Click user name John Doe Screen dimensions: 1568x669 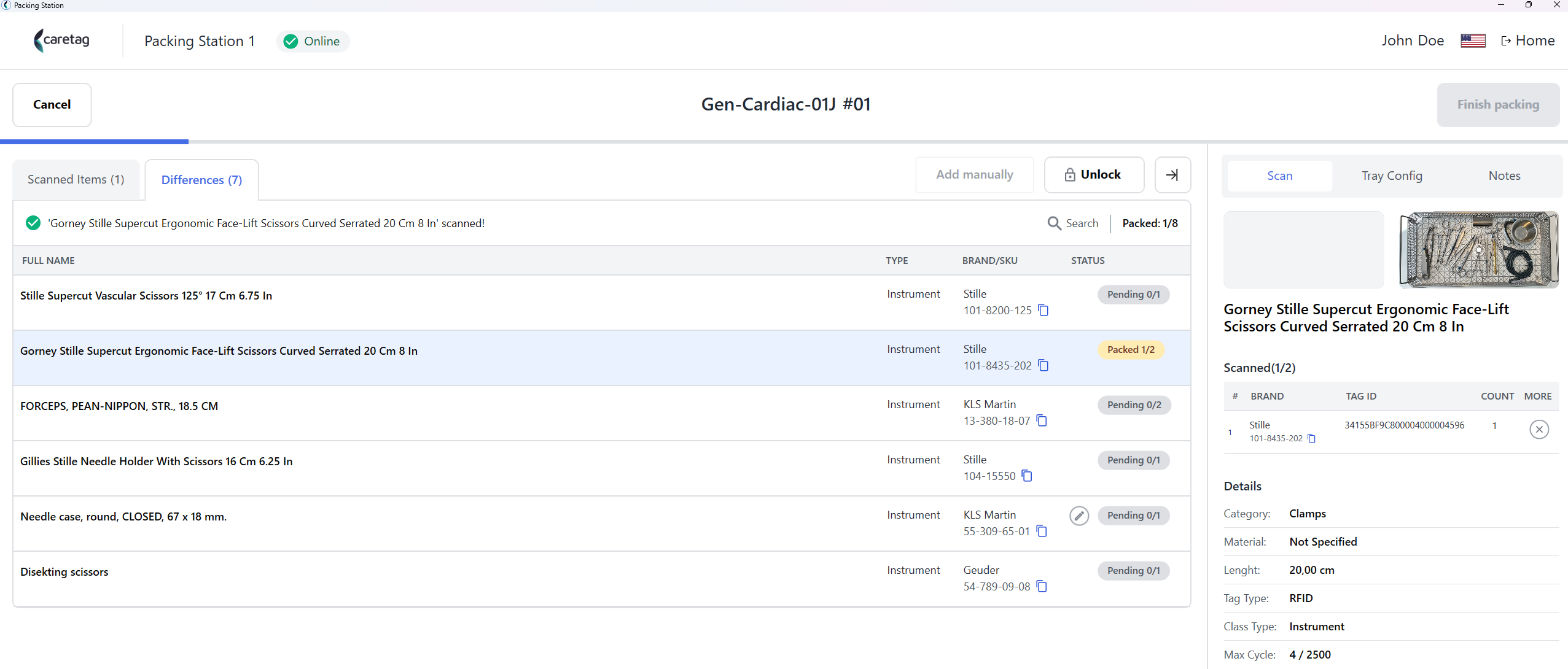click(1413, 41)
